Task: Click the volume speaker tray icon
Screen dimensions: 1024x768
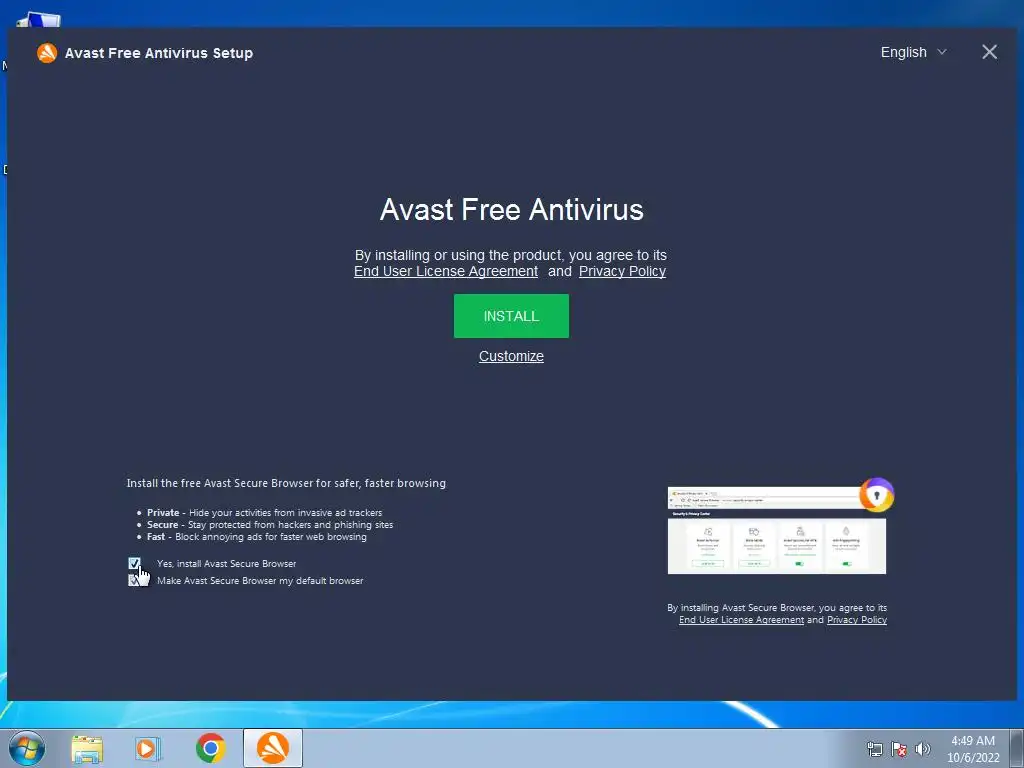Action: click(922, 749)
